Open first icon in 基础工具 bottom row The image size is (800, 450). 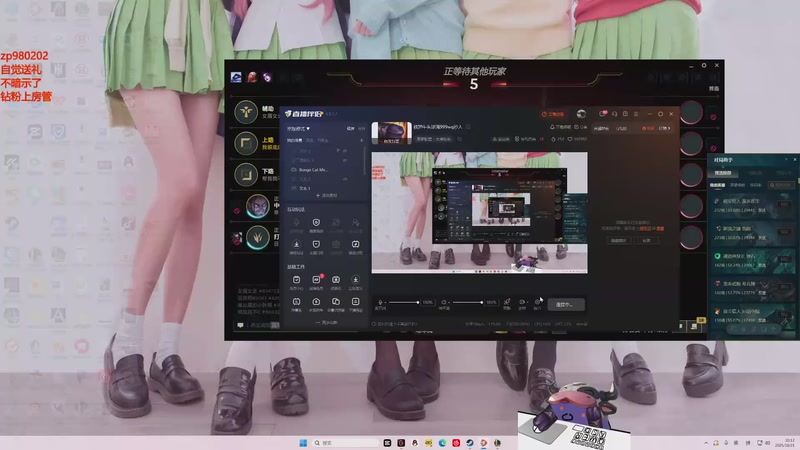click(x=296, y=304)
